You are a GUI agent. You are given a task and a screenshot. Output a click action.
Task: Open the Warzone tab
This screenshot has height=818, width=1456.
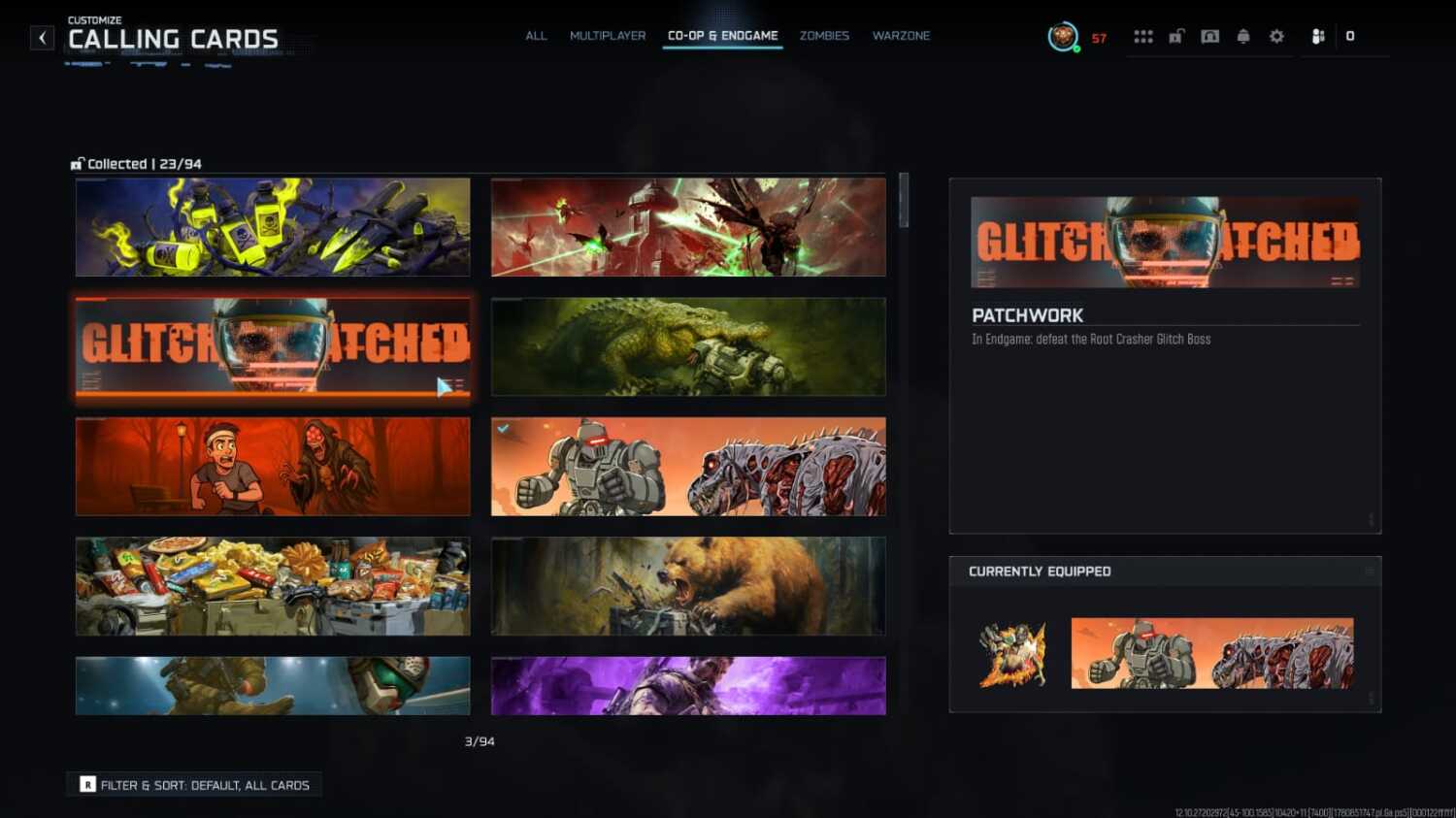pyautogui.click(x=901, y=36)
